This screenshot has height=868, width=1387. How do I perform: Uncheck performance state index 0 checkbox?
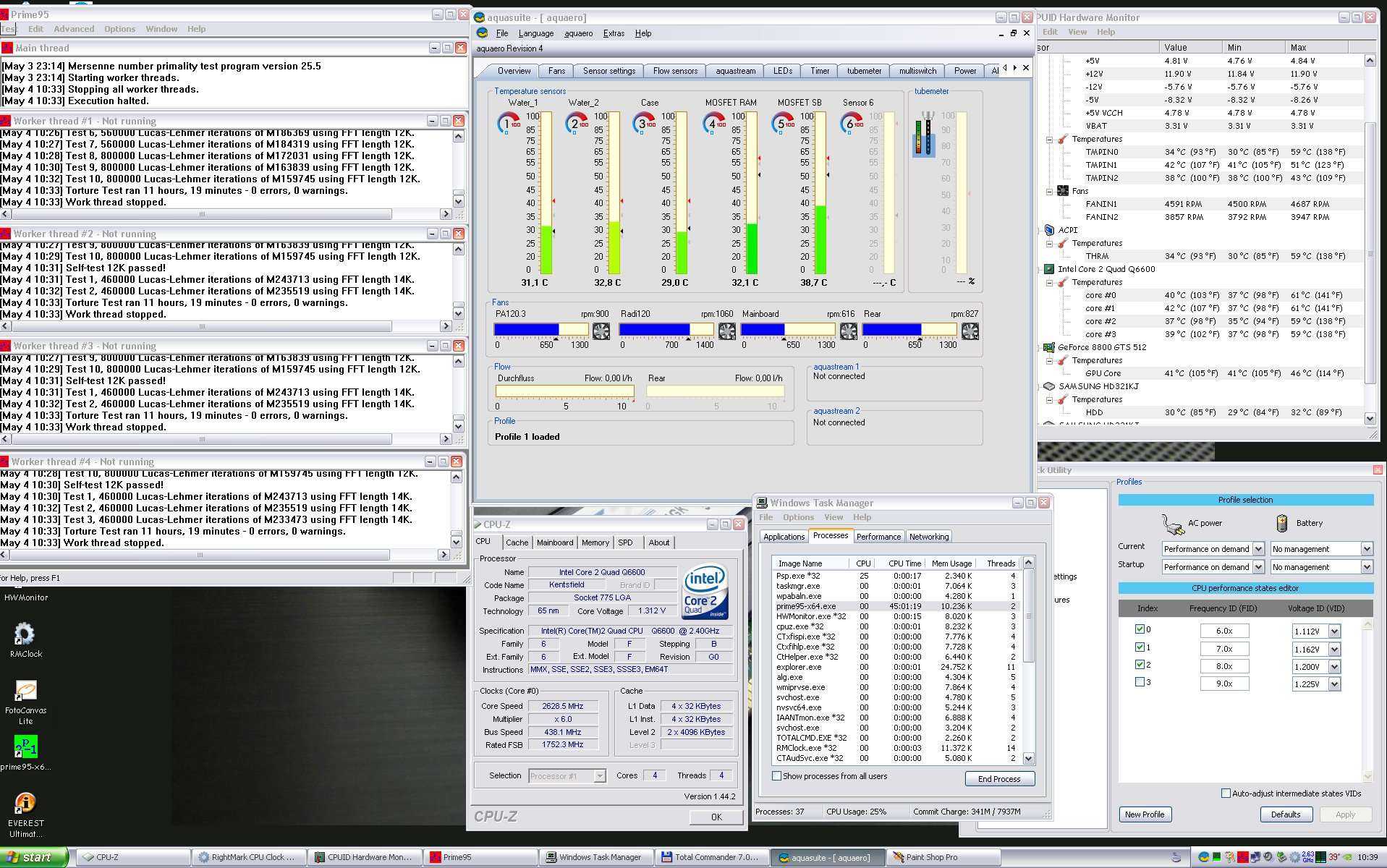coord(1140,629)
